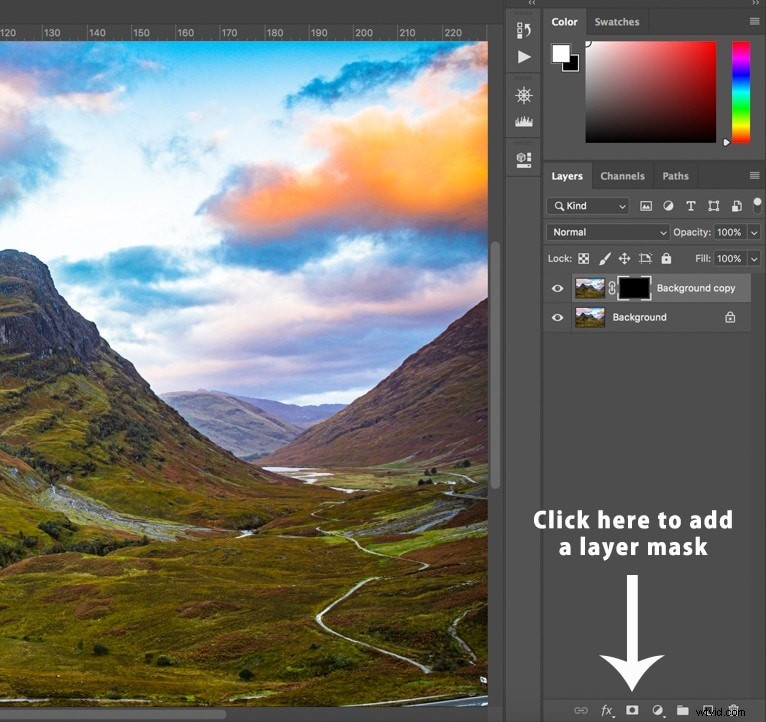
Task: Click the rainbow hue slider bar
Action: coord(741,92)
